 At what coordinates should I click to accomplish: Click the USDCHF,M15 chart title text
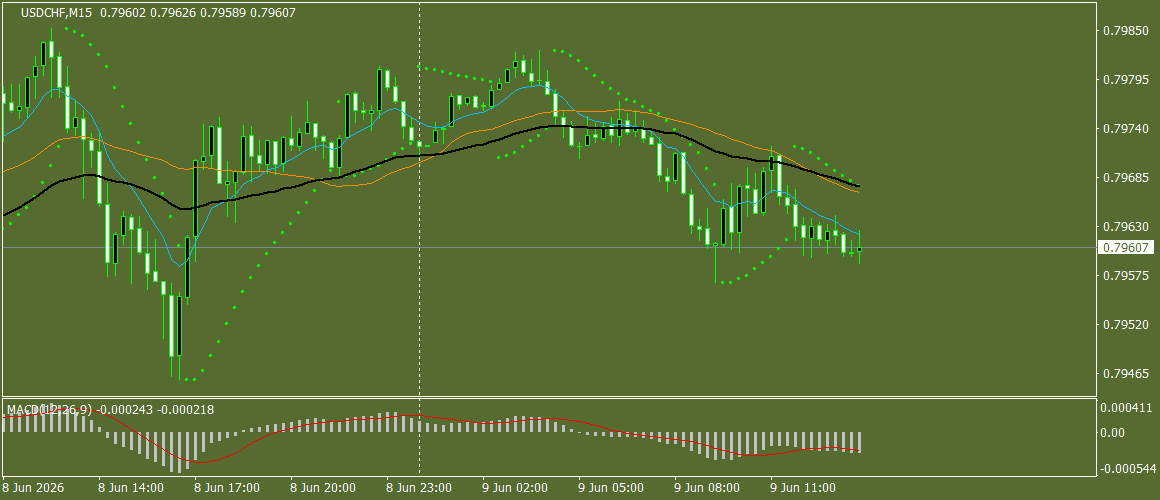(57, 13)
